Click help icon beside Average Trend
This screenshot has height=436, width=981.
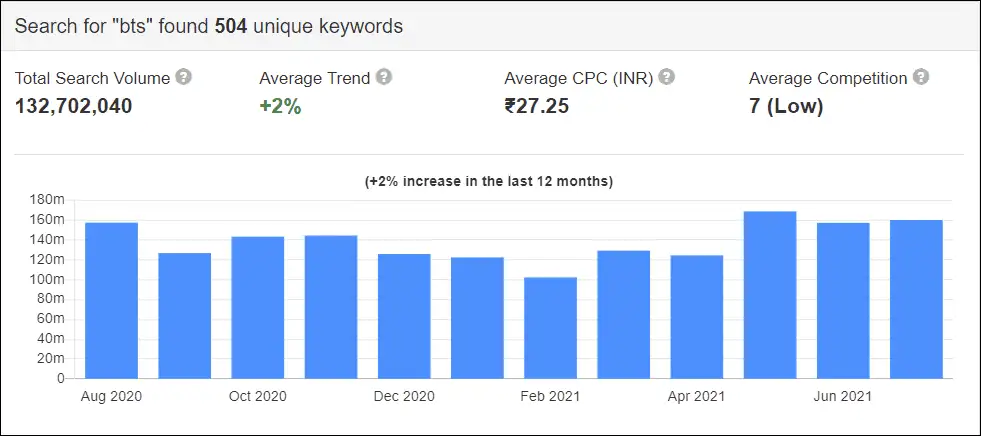coord(384,78)
